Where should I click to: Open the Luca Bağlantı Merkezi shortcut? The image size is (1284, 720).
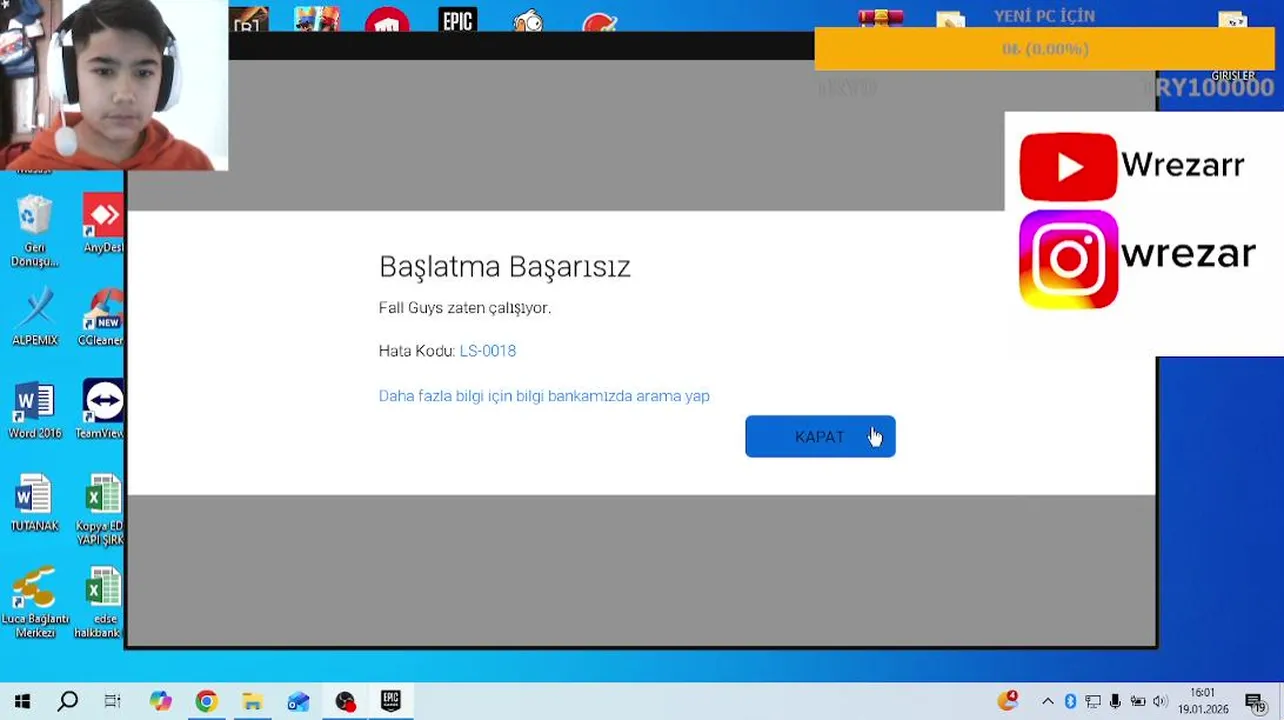35,602
